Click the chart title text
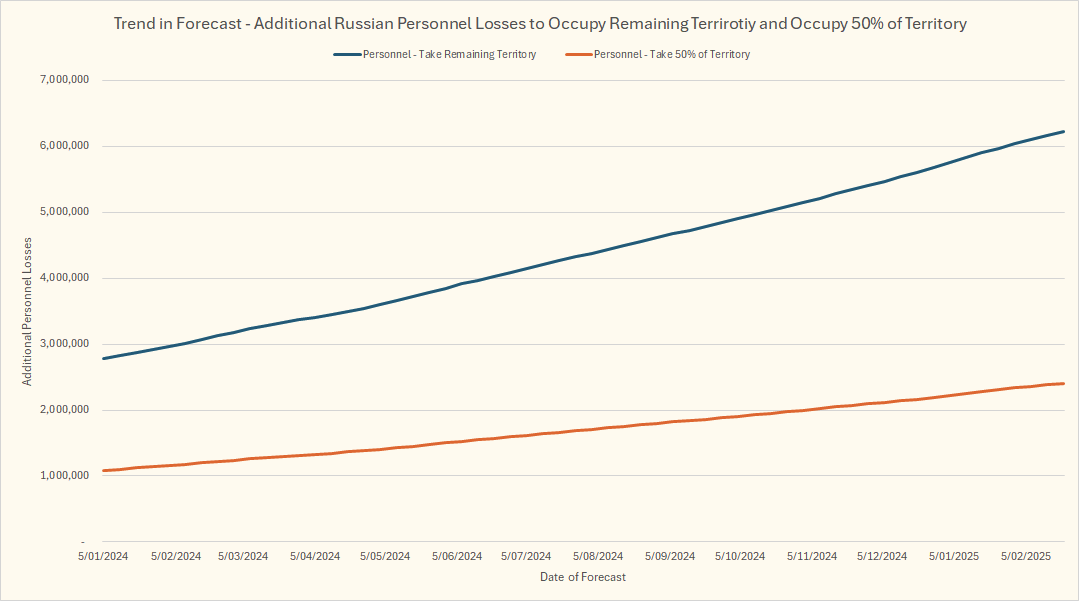 [539, 24]
